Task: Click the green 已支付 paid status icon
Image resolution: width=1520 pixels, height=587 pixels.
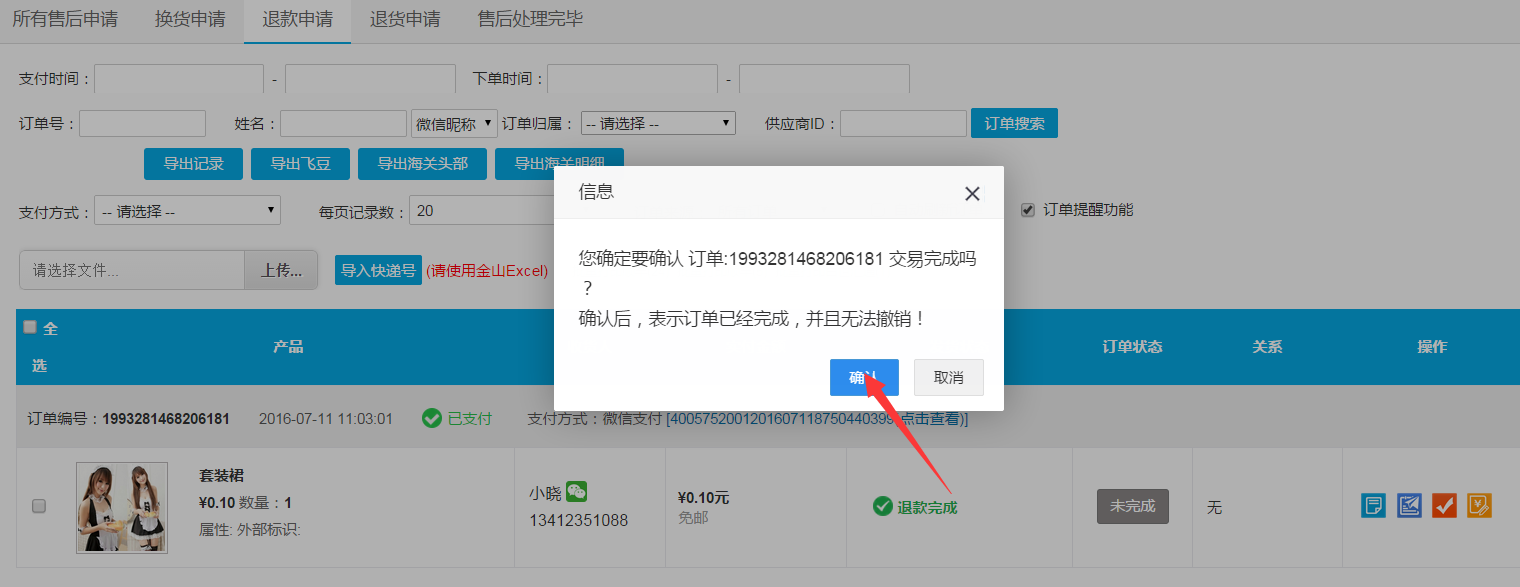Action: pyautogui.click(x=430, y=419)
